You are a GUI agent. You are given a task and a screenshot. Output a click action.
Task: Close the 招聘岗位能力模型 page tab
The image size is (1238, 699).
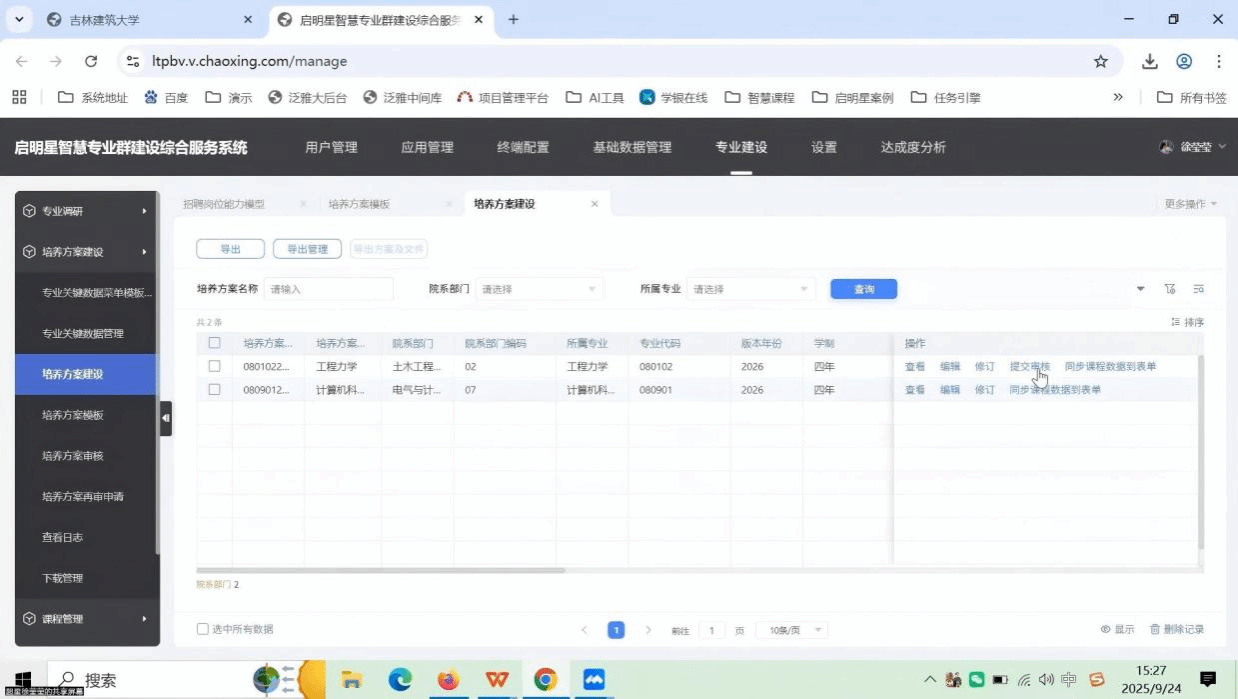click(303, 204)
